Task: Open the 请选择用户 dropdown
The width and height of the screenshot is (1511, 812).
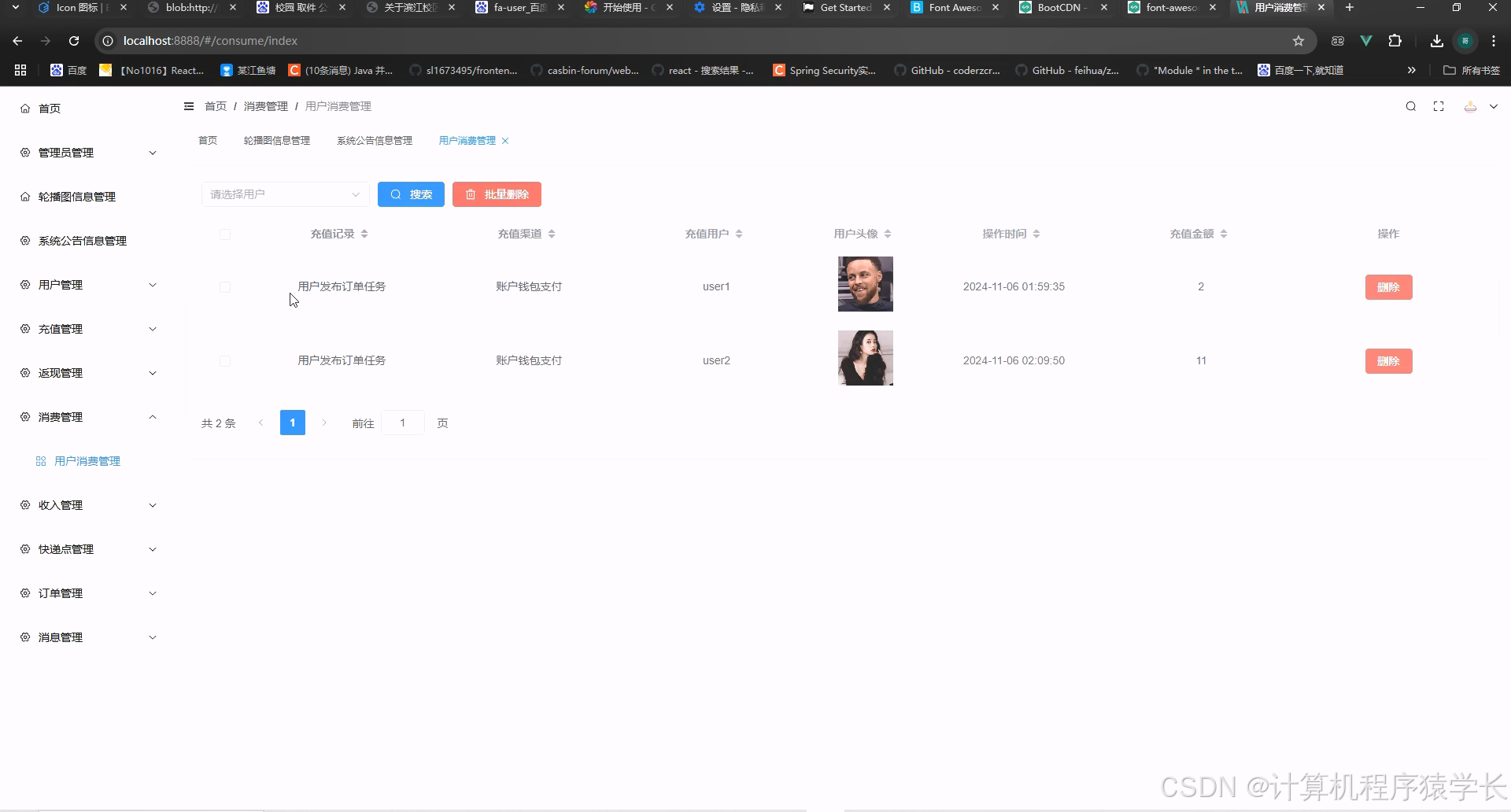Action: coord(285,194)
